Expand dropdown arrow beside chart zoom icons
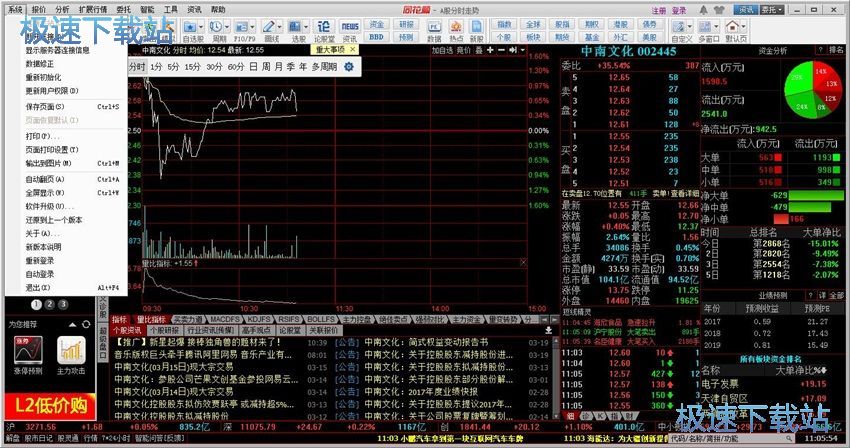This screenshot has height=448, width=850. (523, 50)
